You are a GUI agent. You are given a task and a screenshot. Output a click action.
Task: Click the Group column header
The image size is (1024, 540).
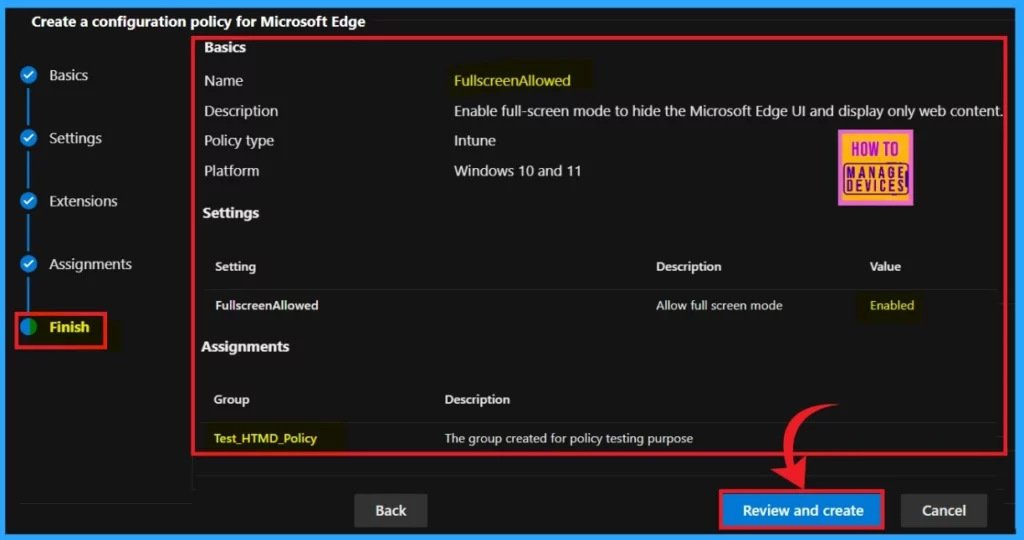(231, 399)
